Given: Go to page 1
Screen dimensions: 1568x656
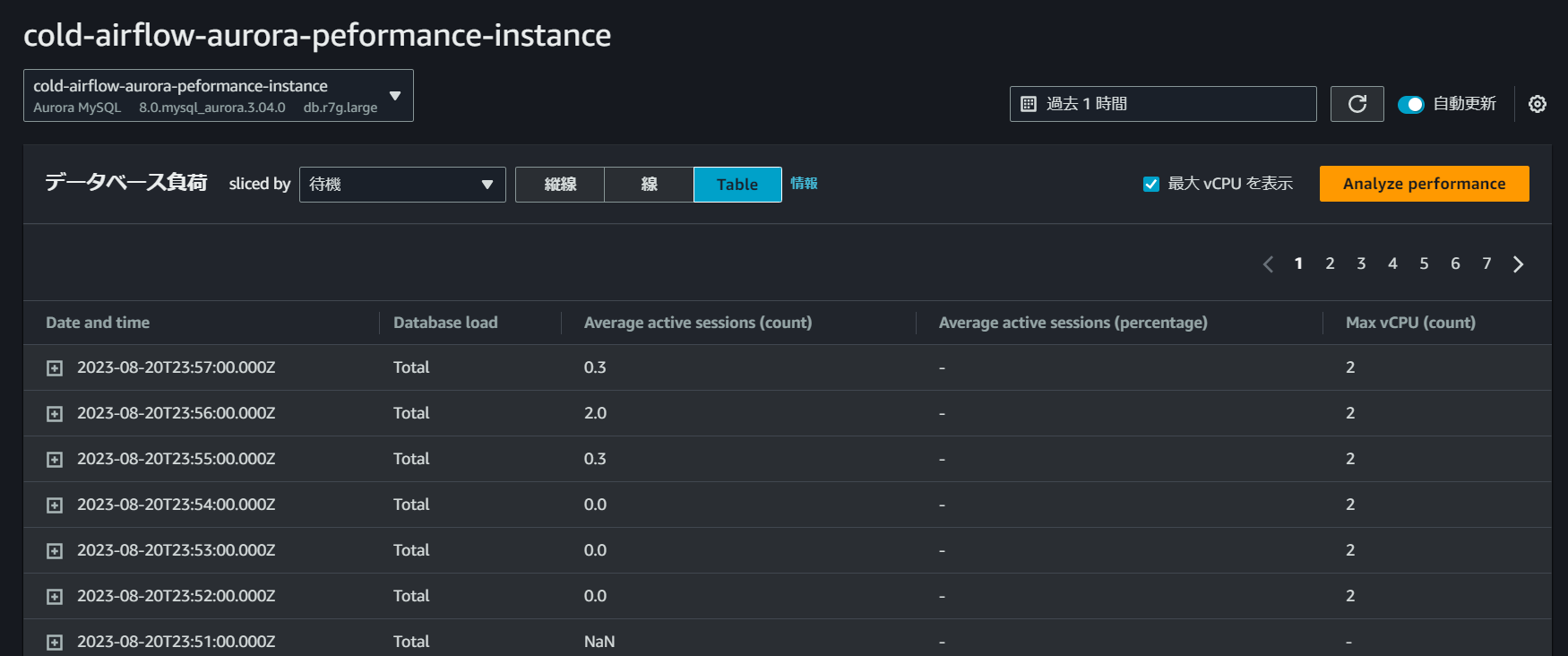Looking at the screenshot, I should point(1298,263).
